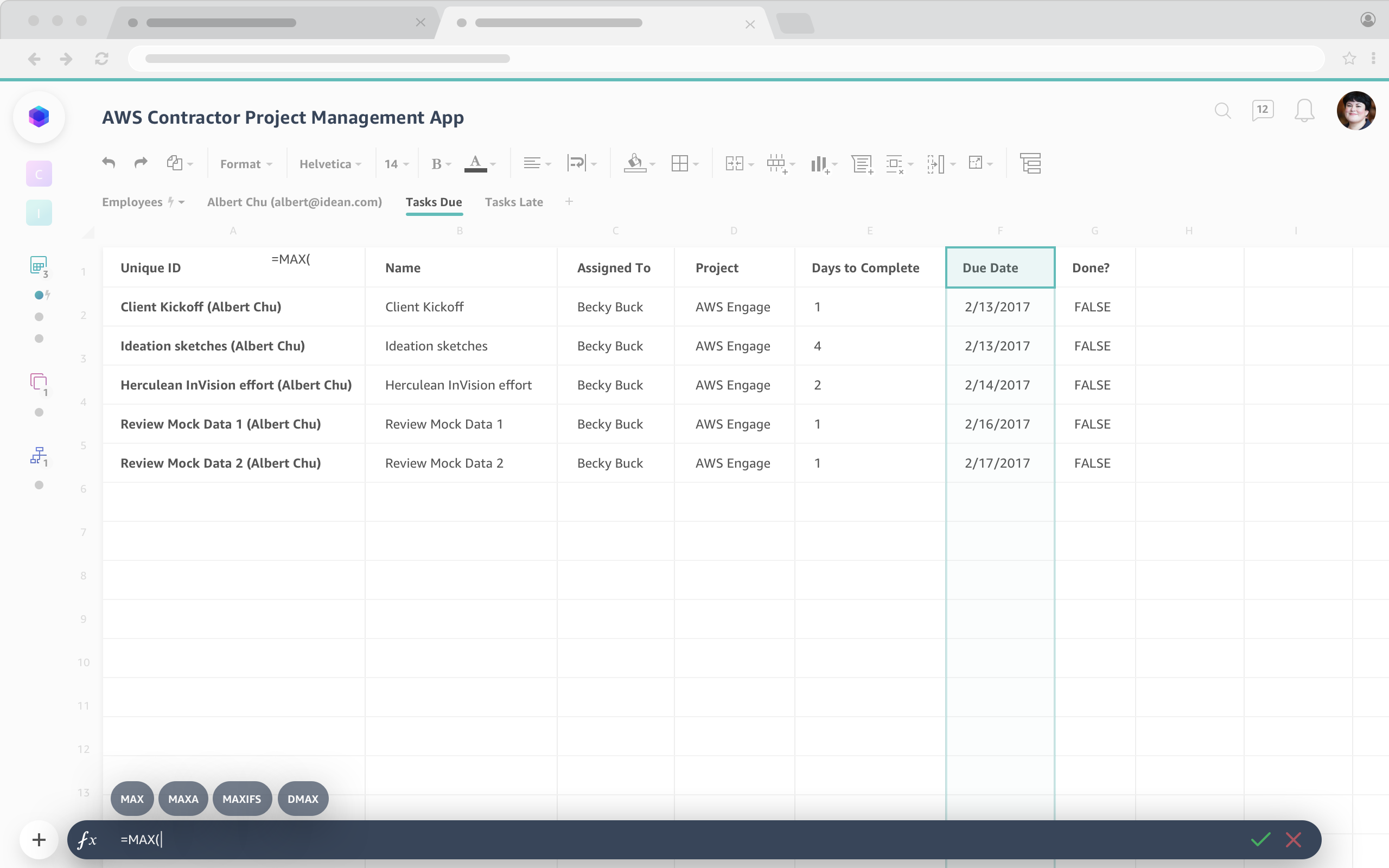Click the undo arrow icon
This screenshot has height=868, width=1389.
(x=109, y=163)
